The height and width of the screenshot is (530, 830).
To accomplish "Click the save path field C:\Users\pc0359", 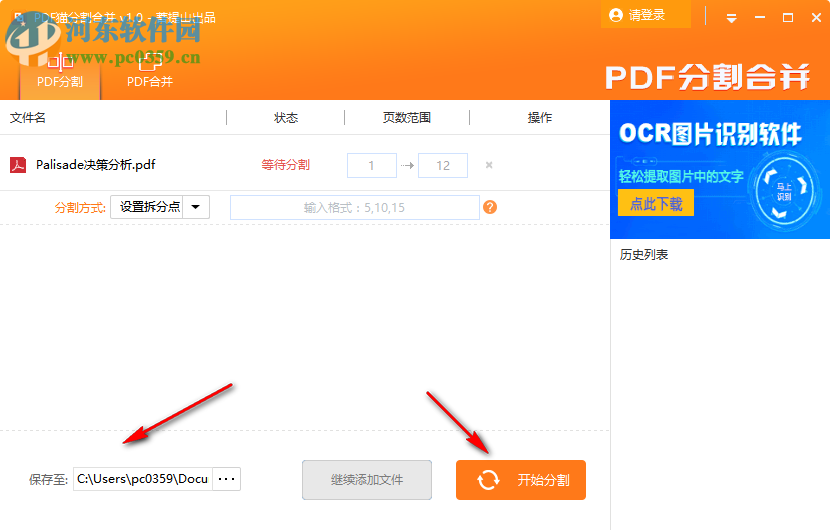I will (x=143, y=479).
